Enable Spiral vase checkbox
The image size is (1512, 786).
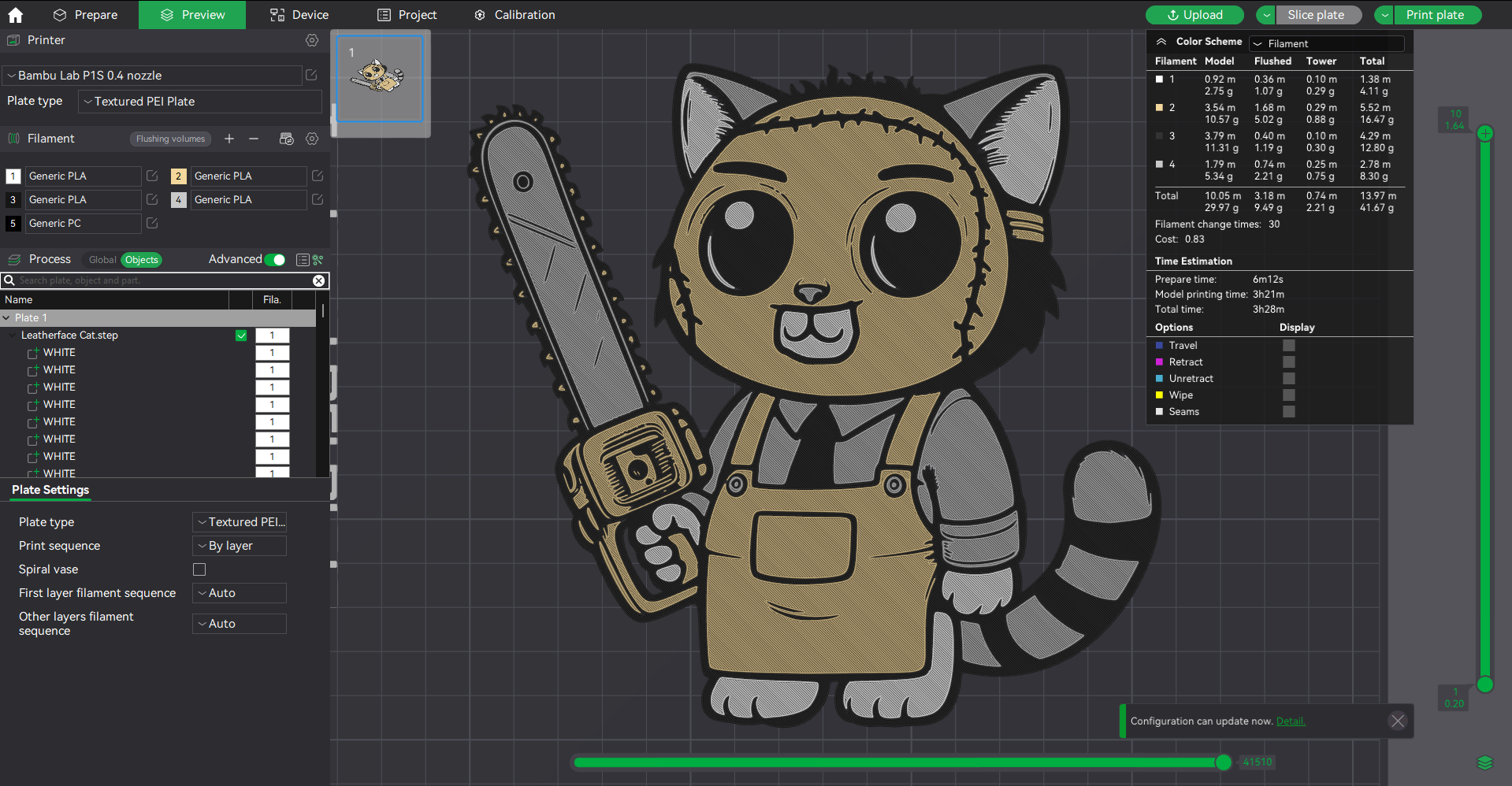pos(199,569)
